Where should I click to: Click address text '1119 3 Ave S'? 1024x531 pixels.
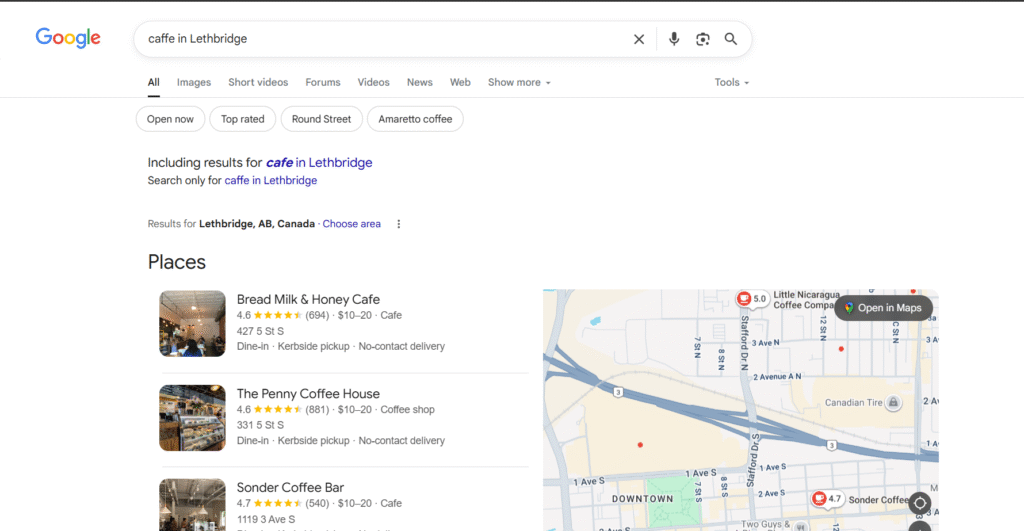pos(266,519)
